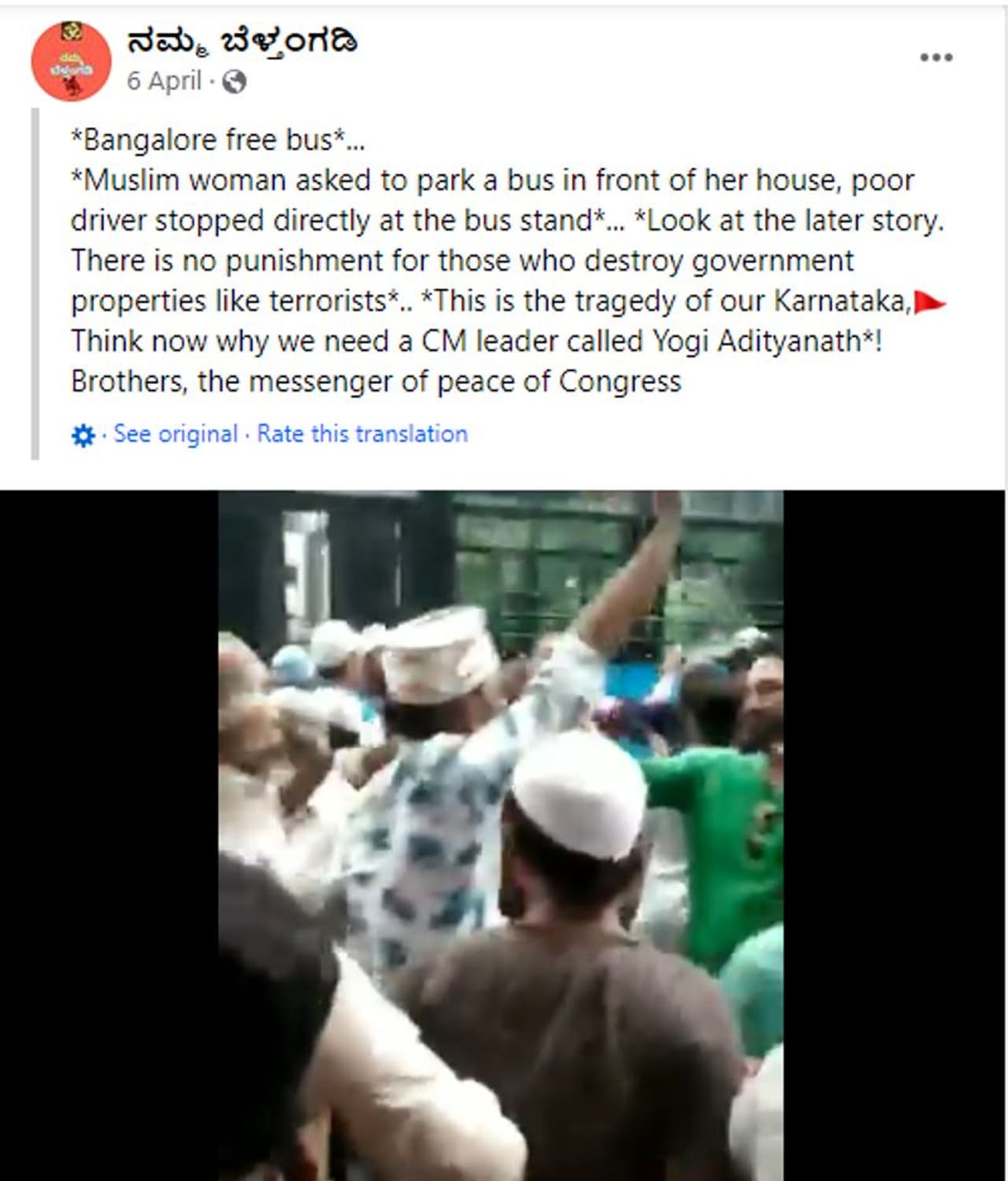Click the public audience globe icon
The image size is (1008, 1181).
[234, 81]
